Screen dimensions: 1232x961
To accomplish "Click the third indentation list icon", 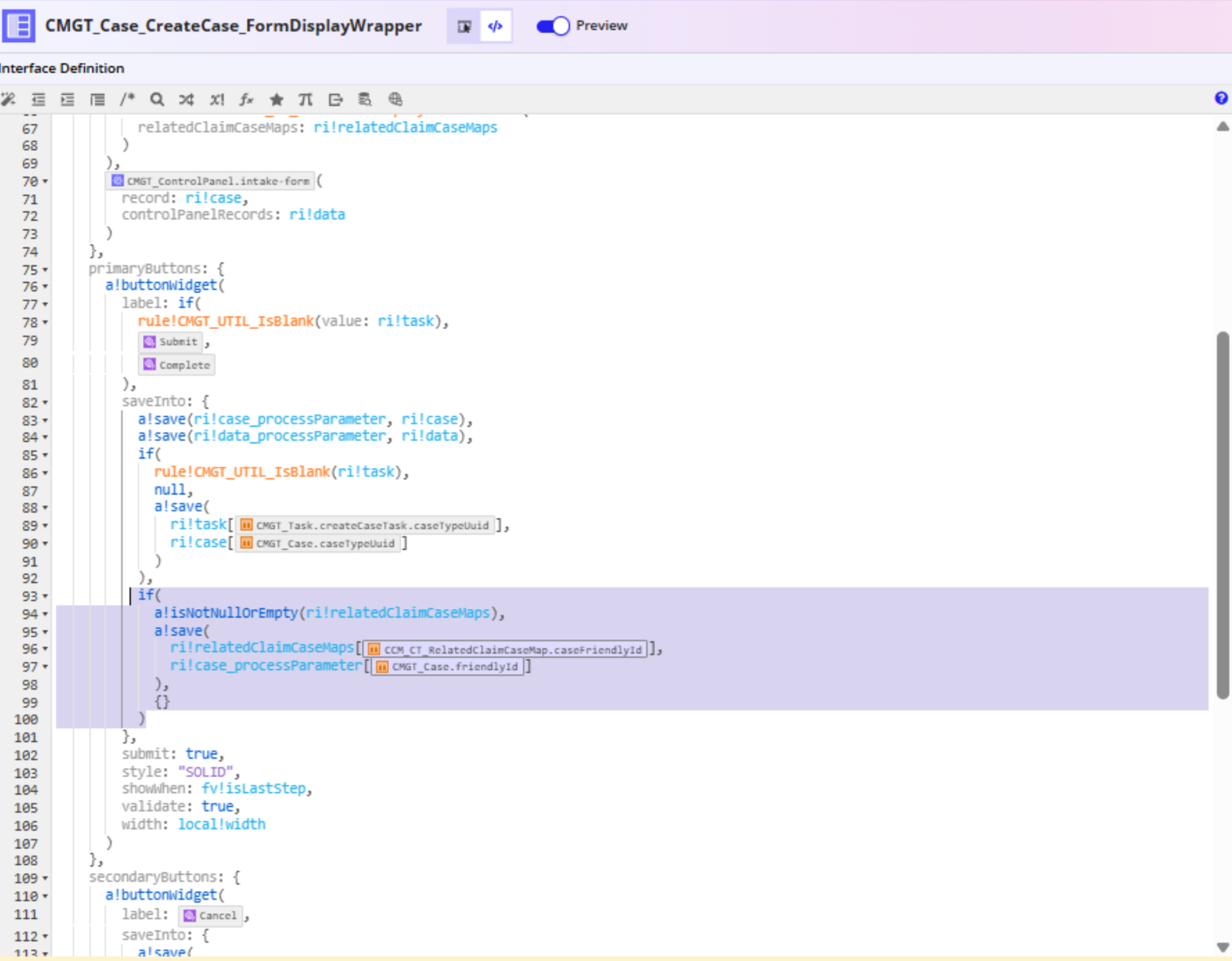I will pos(98,99).
